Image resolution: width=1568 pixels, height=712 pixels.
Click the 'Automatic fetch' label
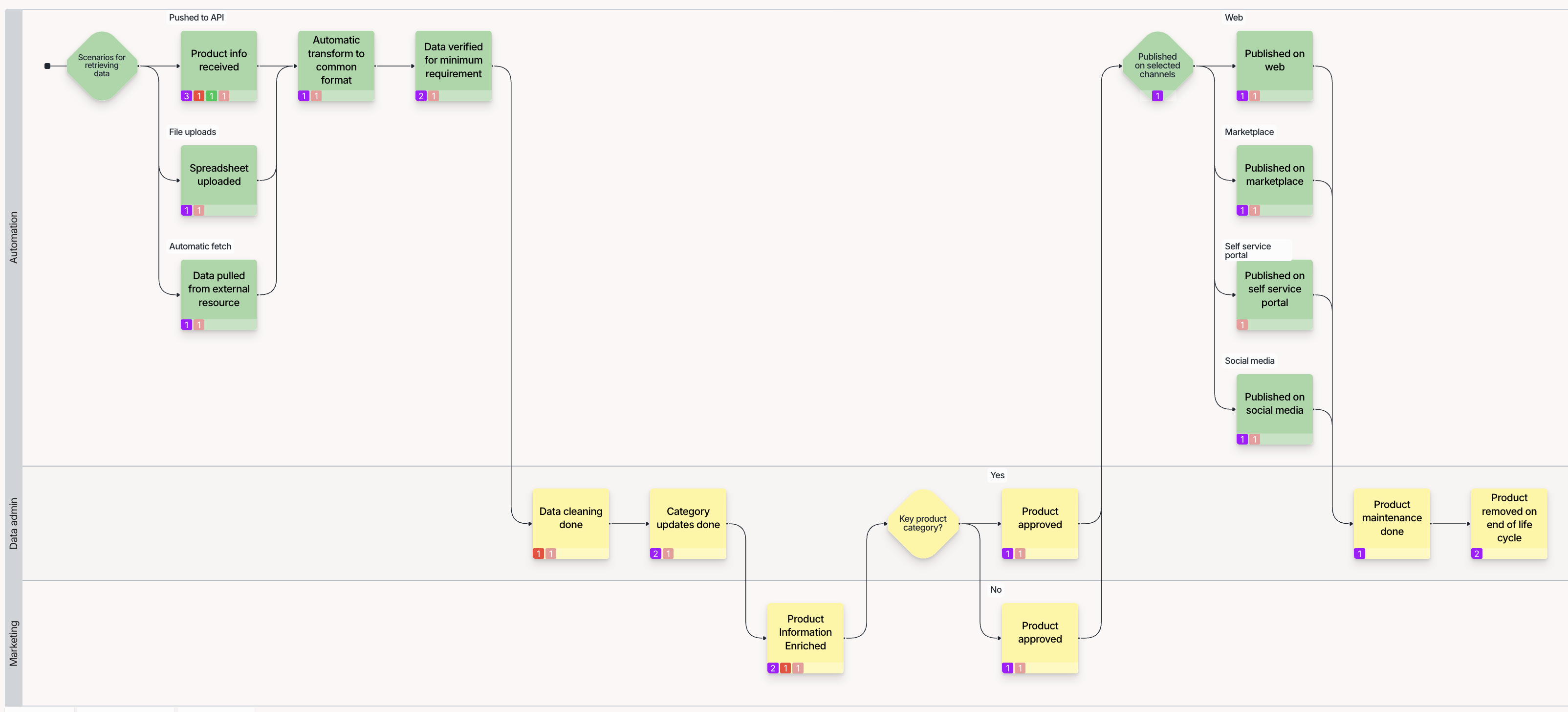[200, 246]
